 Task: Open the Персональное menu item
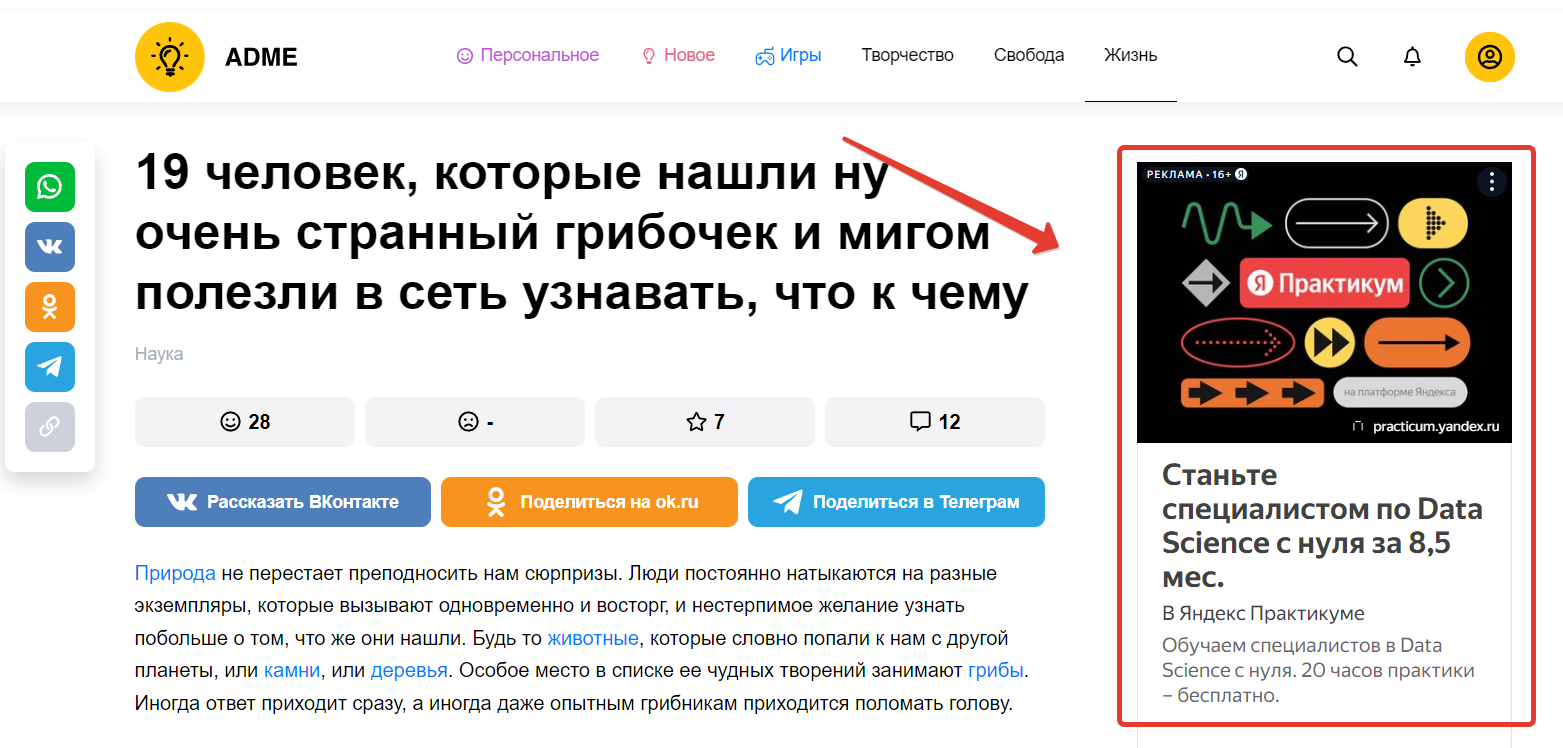[527, 56]
